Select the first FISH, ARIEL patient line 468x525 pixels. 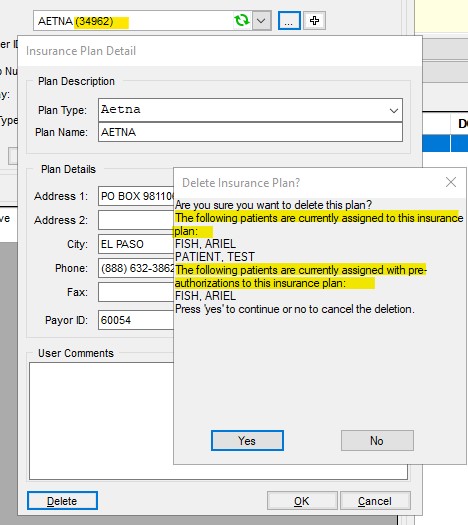205,244
